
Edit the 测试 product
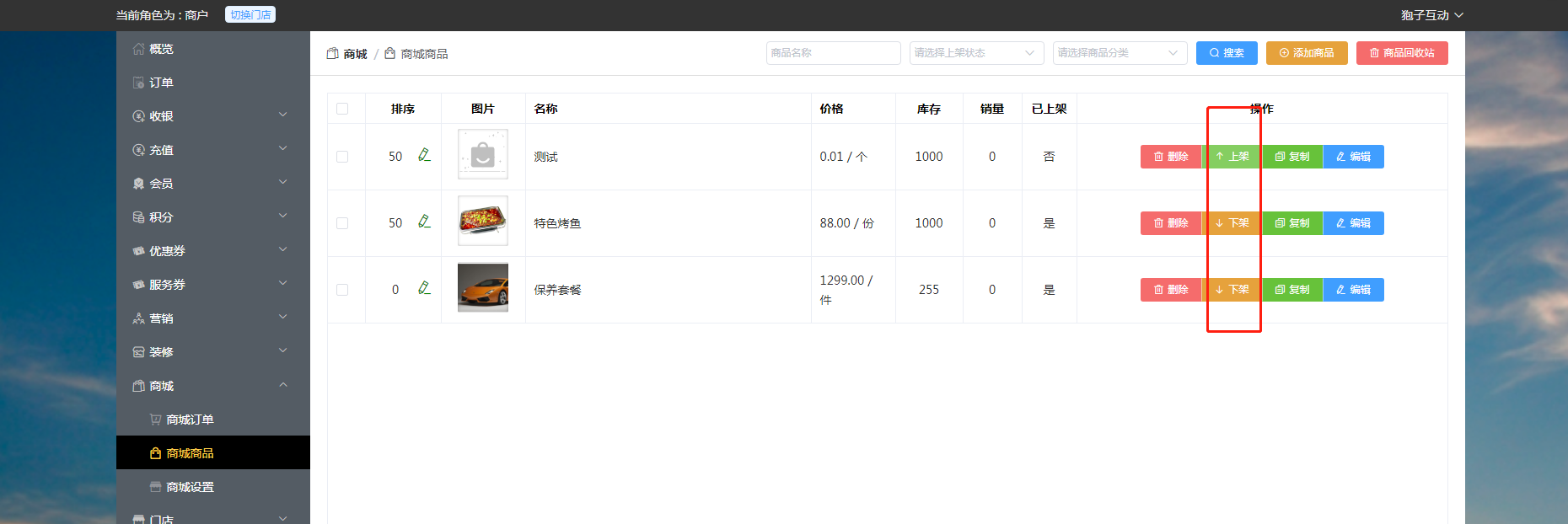(x=1353, y=157)
